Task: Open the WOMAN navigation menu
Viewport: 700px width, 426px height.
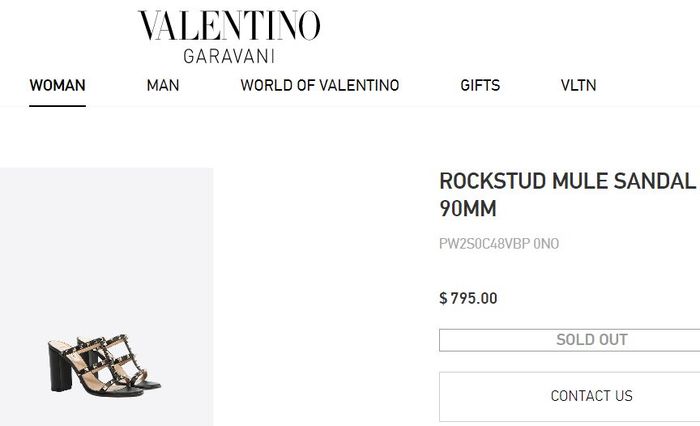Action: (57, 85)
